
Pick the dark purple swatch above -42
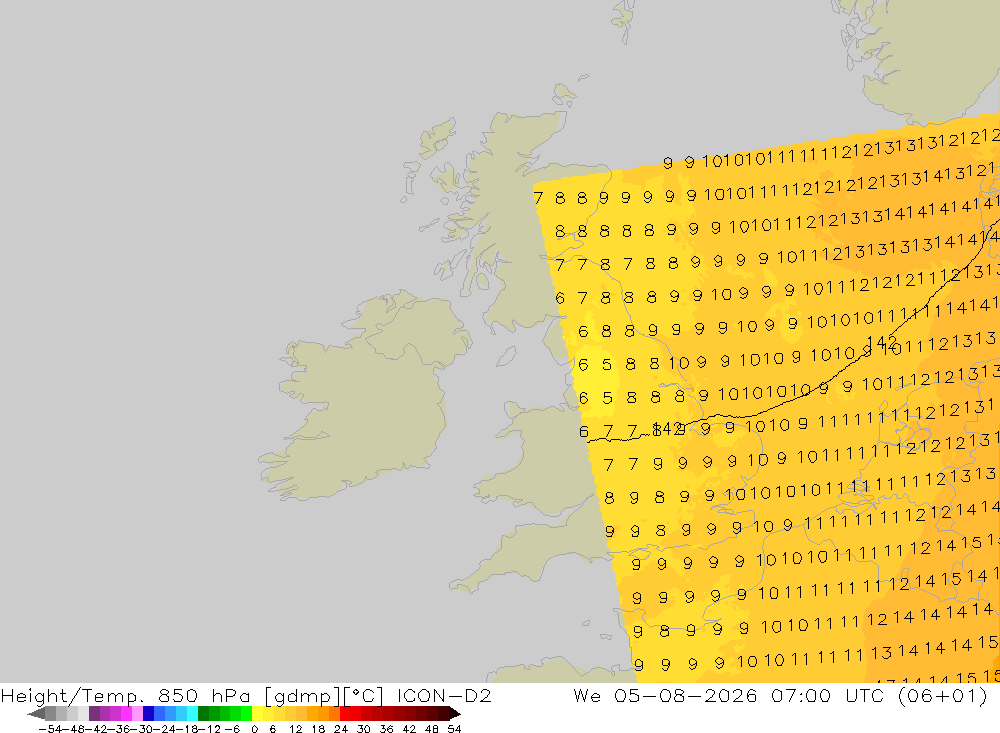(x=94, y=713)
